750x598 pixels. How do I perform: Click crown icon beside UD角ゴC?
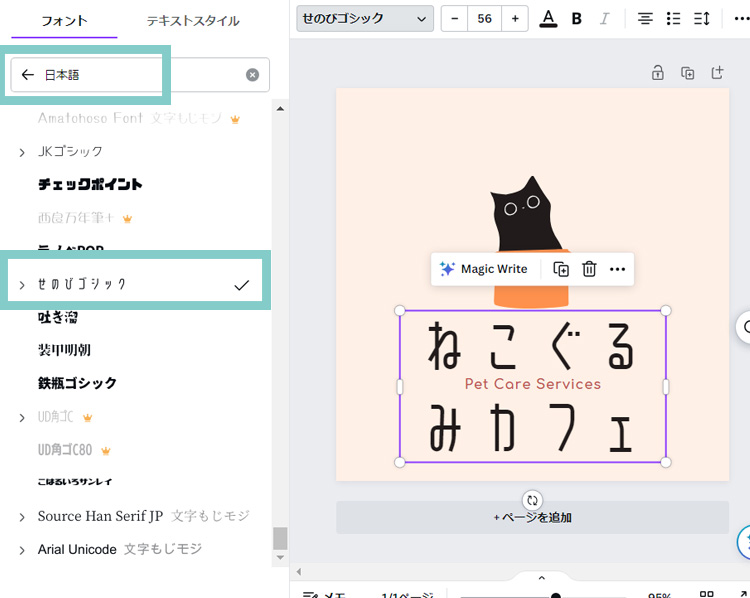click(88, 418)
